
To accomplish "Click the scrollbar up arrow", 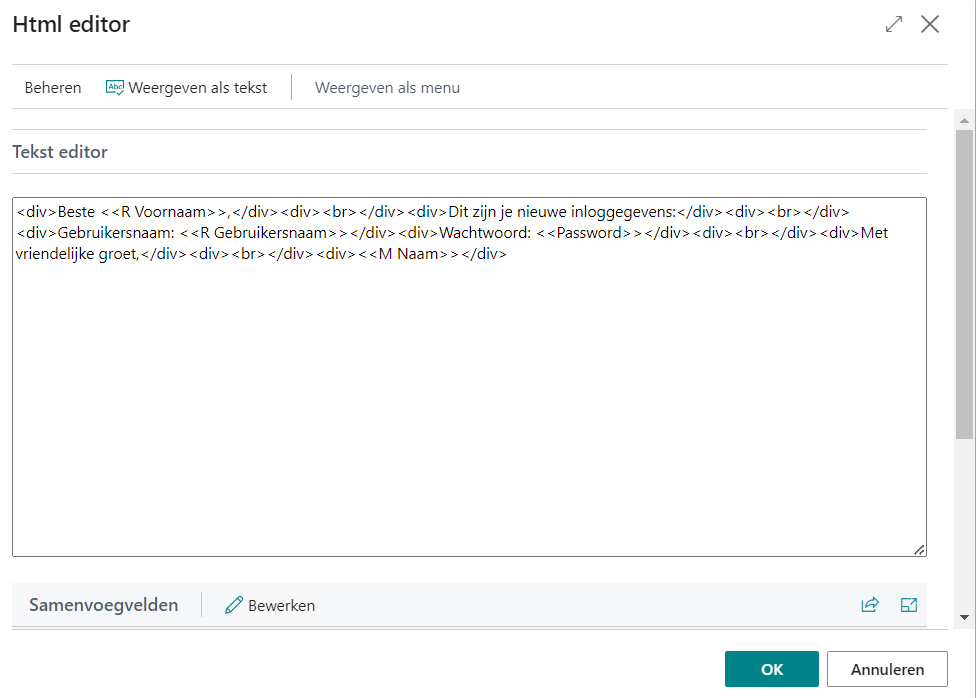I will coord(964,119).
